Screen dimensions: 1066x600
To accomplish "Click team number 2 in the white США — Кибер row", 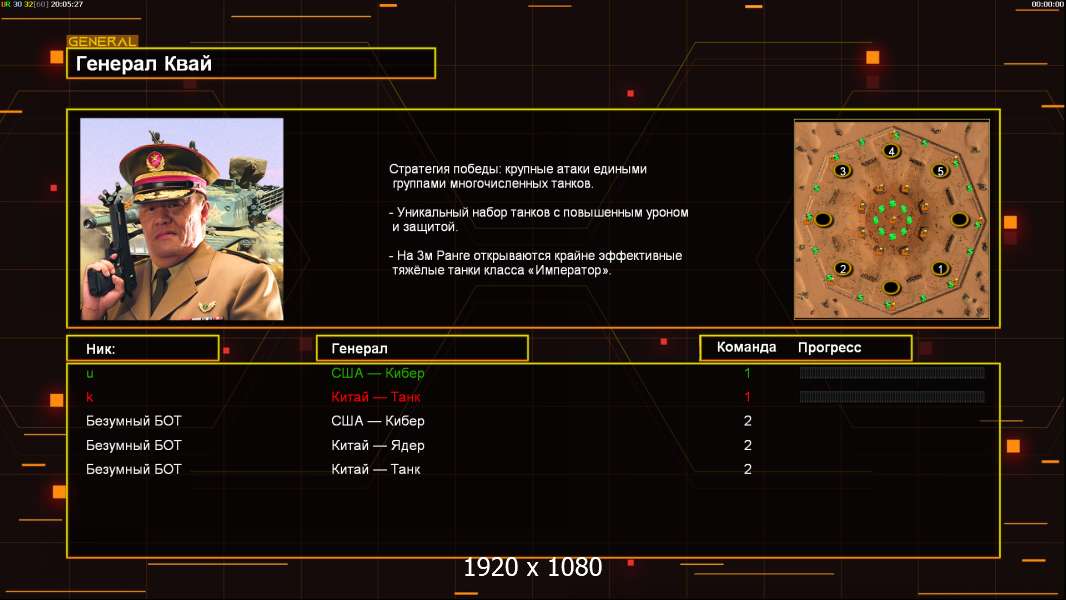I will point(748,421).
